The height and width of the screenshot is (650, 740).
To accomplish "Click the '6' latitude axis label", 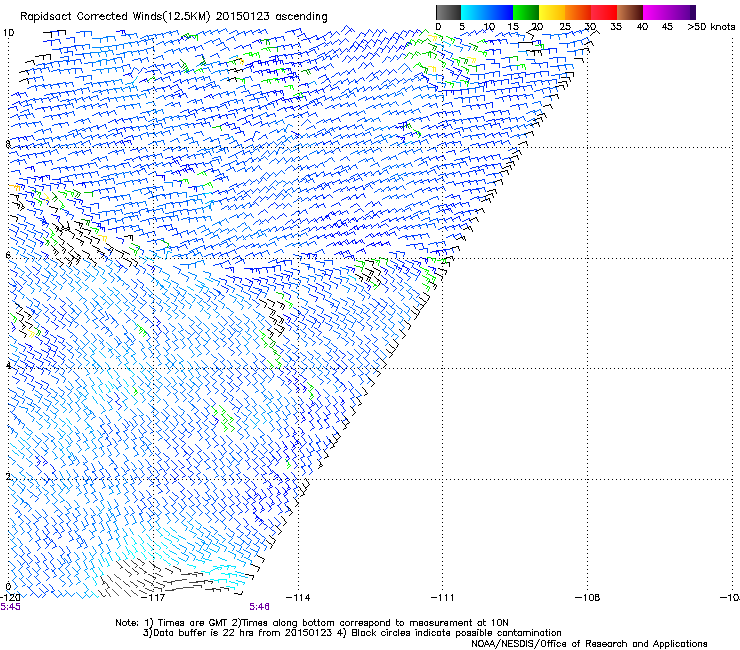I will click(8, 255).
